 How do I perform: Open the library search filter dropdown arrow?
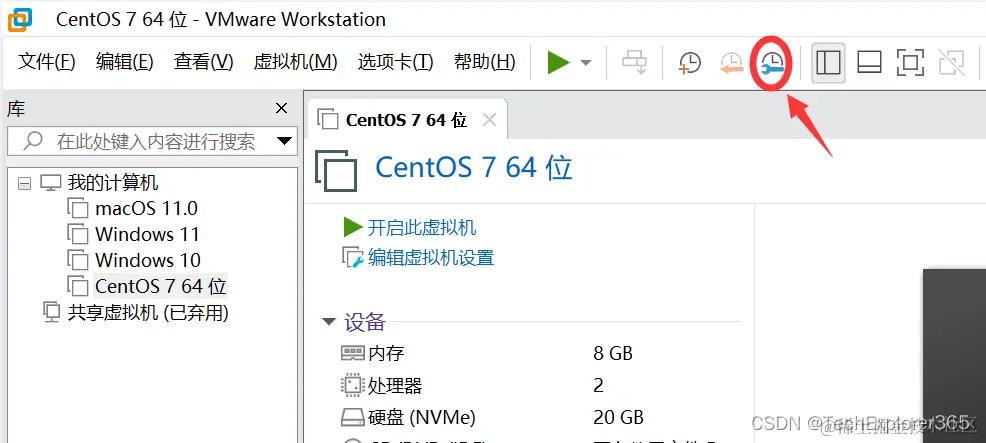(x=285, y=141)
